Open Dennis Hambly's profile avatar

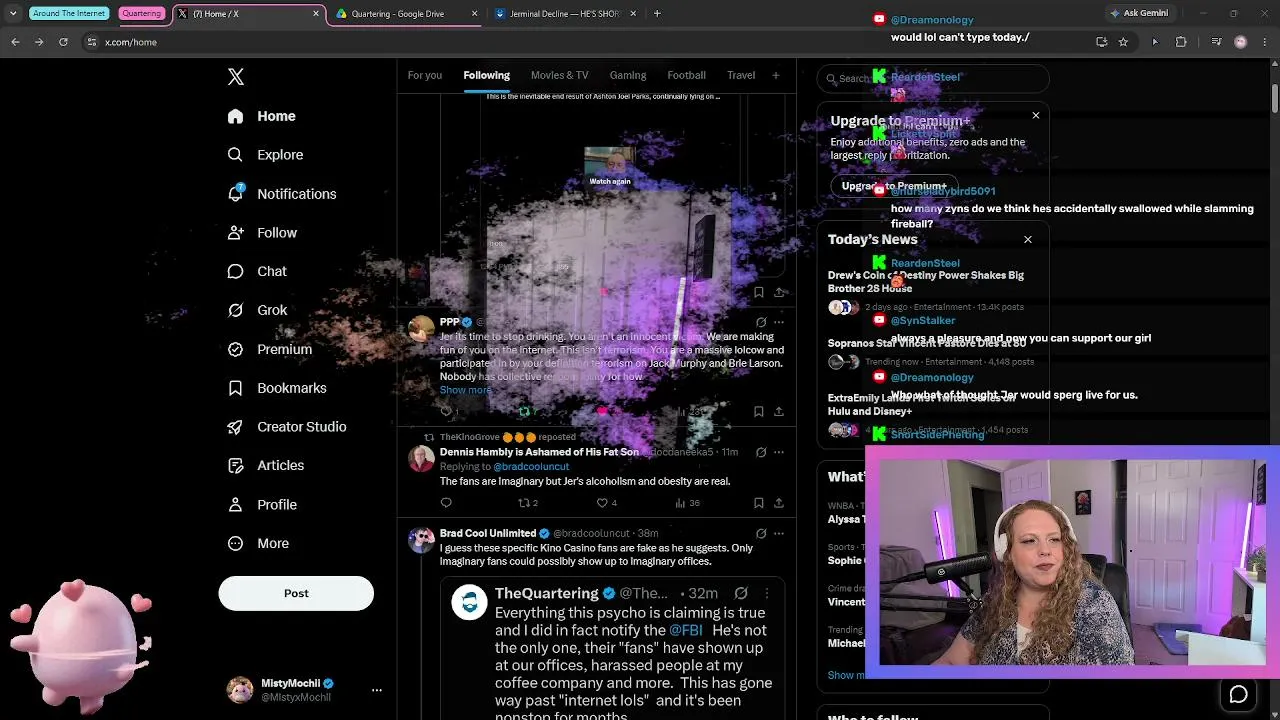tap(422, 459)
